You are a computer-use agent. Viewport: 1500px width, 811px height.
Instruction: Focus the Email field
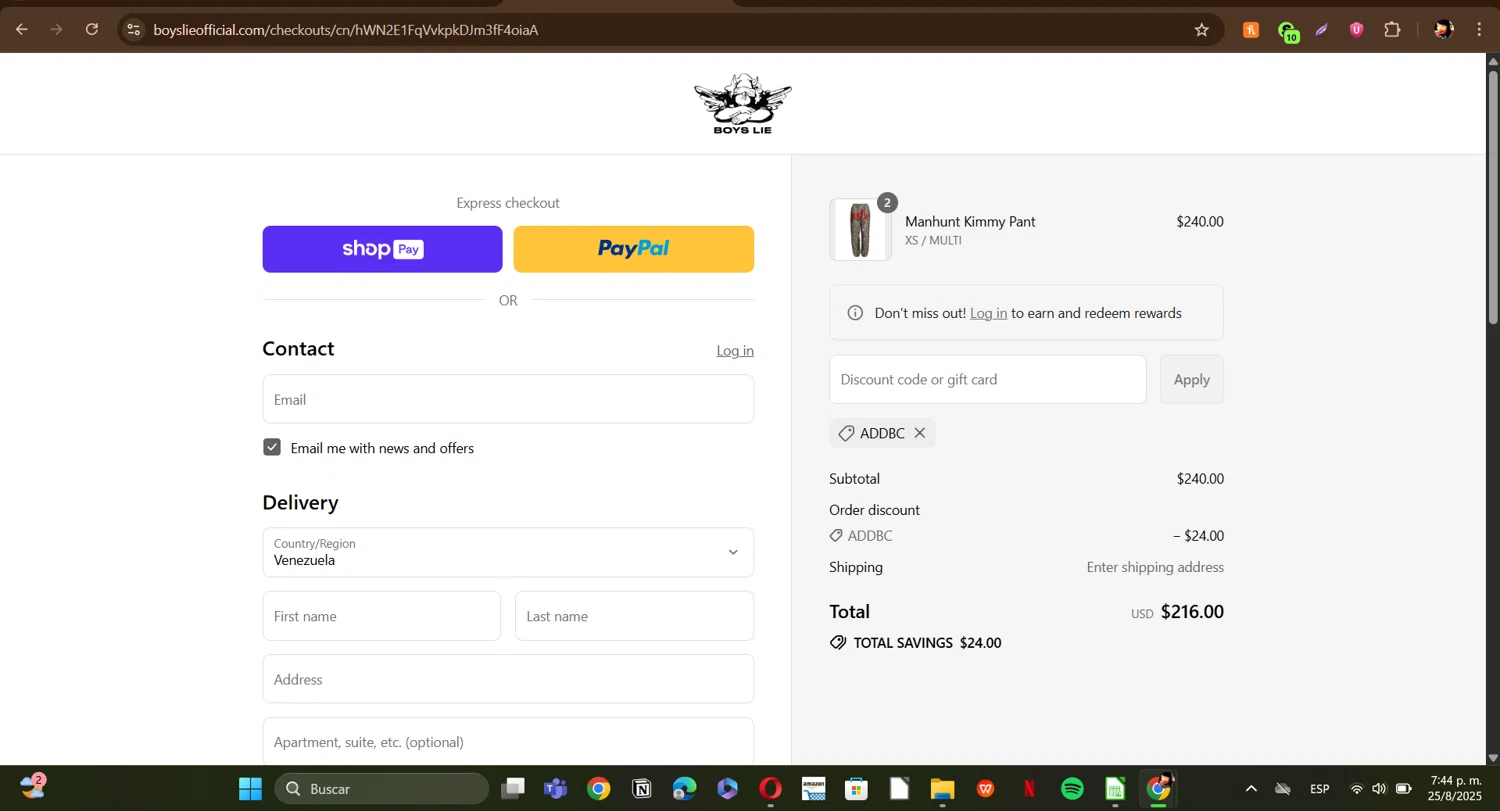(508, 399)
